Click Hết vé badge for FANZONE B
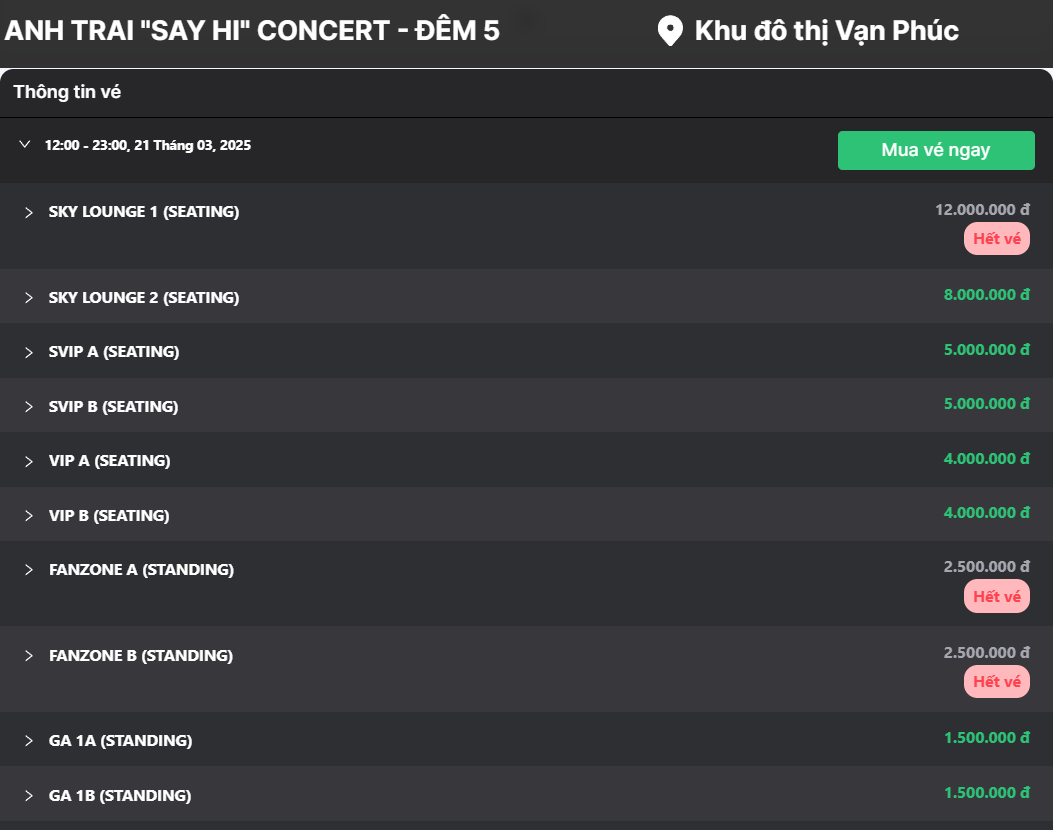Screen dimensions: 1053x830 coord(996,682)
